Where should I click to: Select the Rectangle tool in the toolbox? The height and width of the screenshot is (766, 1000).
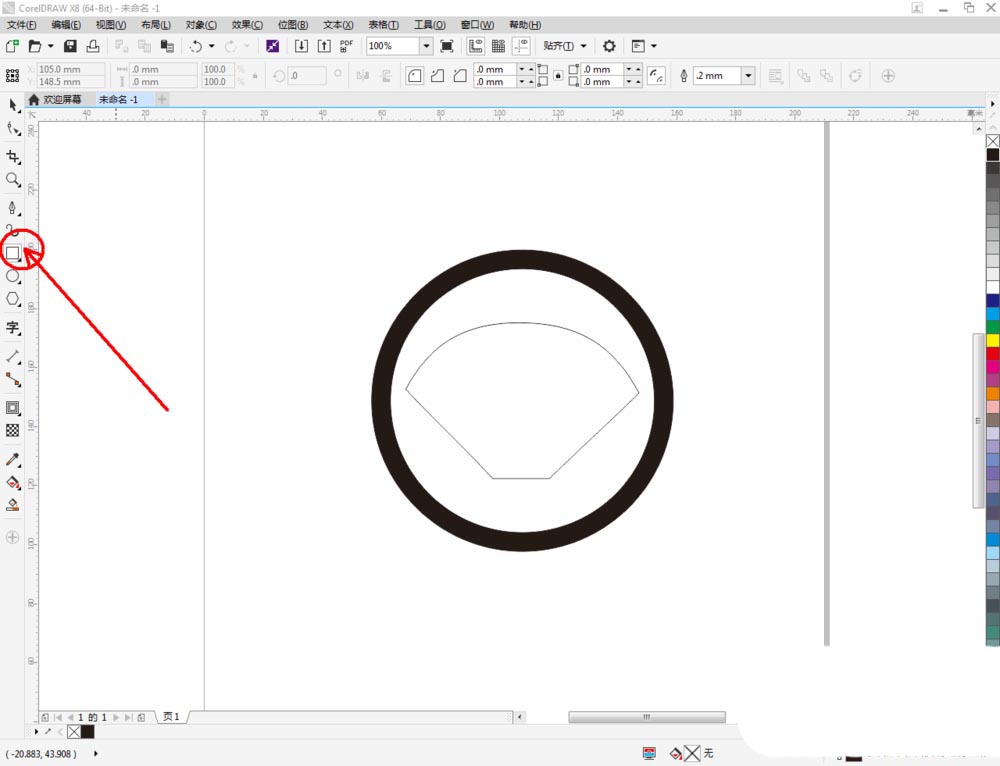coord(13,253)
